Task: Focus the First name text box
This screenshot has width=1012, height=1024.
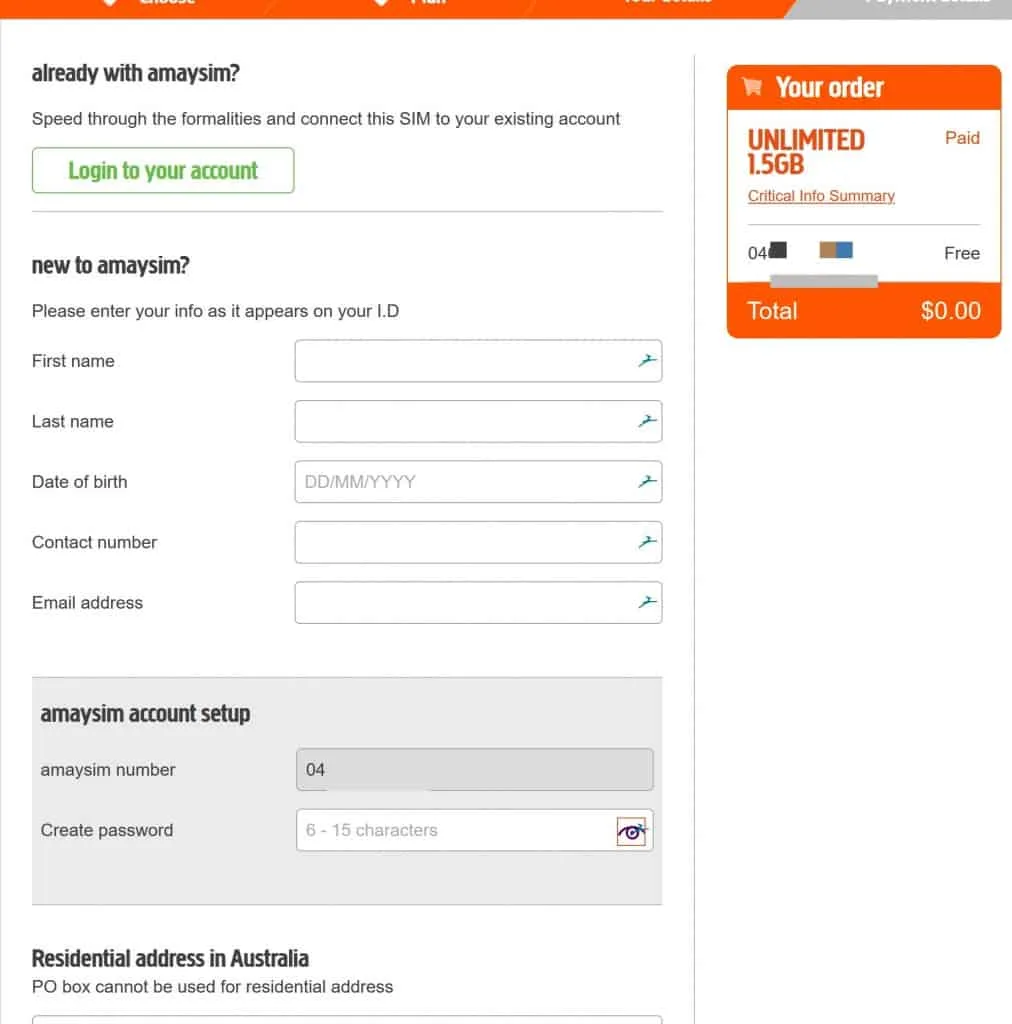Action: [465, 361]
